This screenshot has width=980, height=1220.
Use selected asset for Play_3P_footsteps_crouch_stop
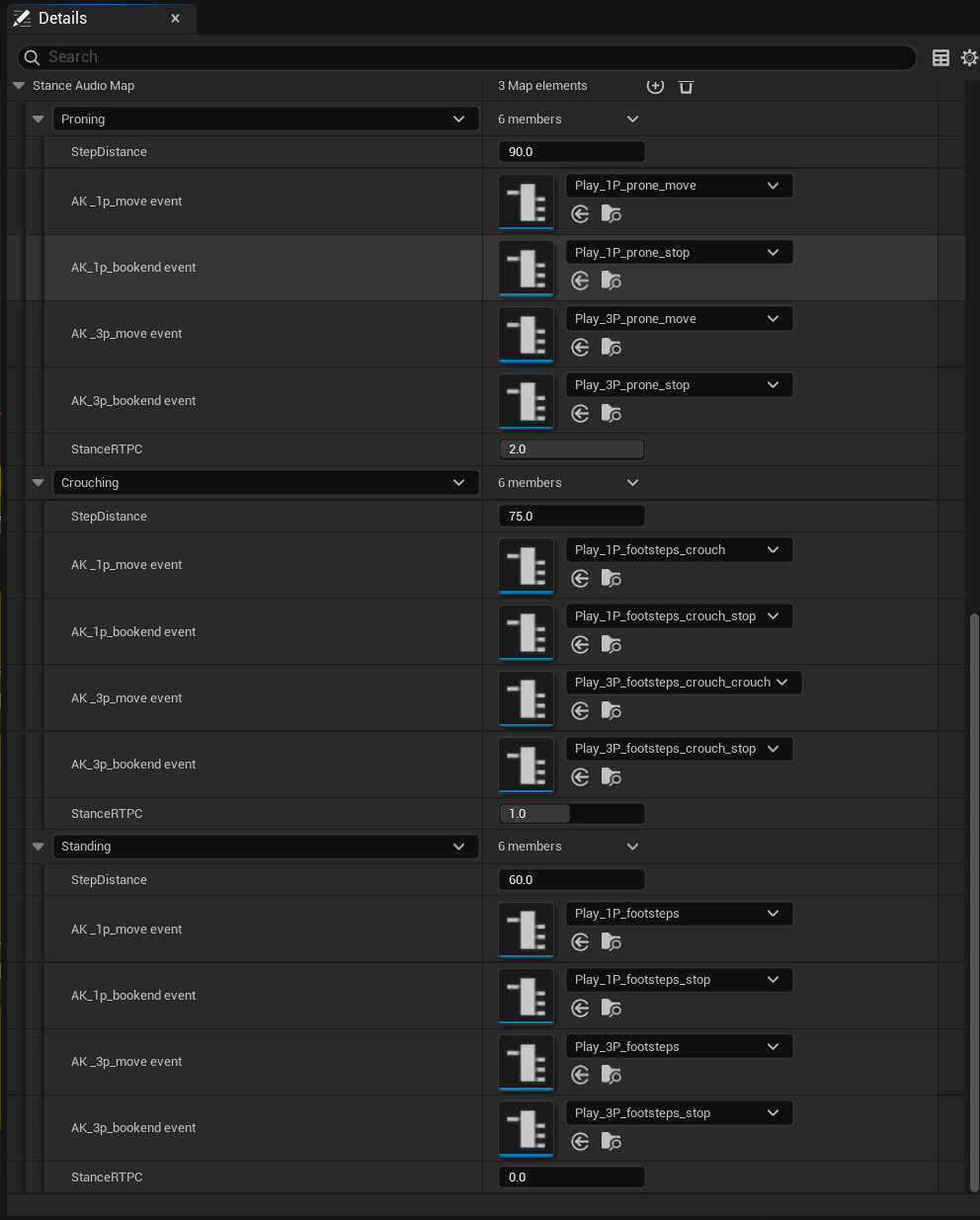point(580,777)
